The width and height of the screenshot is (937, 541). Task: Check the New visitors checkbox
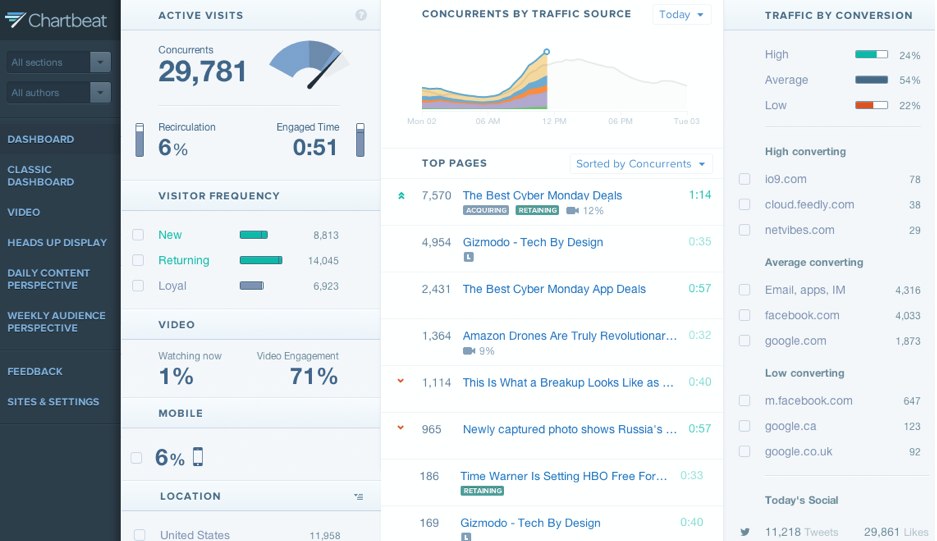(138, 235)
